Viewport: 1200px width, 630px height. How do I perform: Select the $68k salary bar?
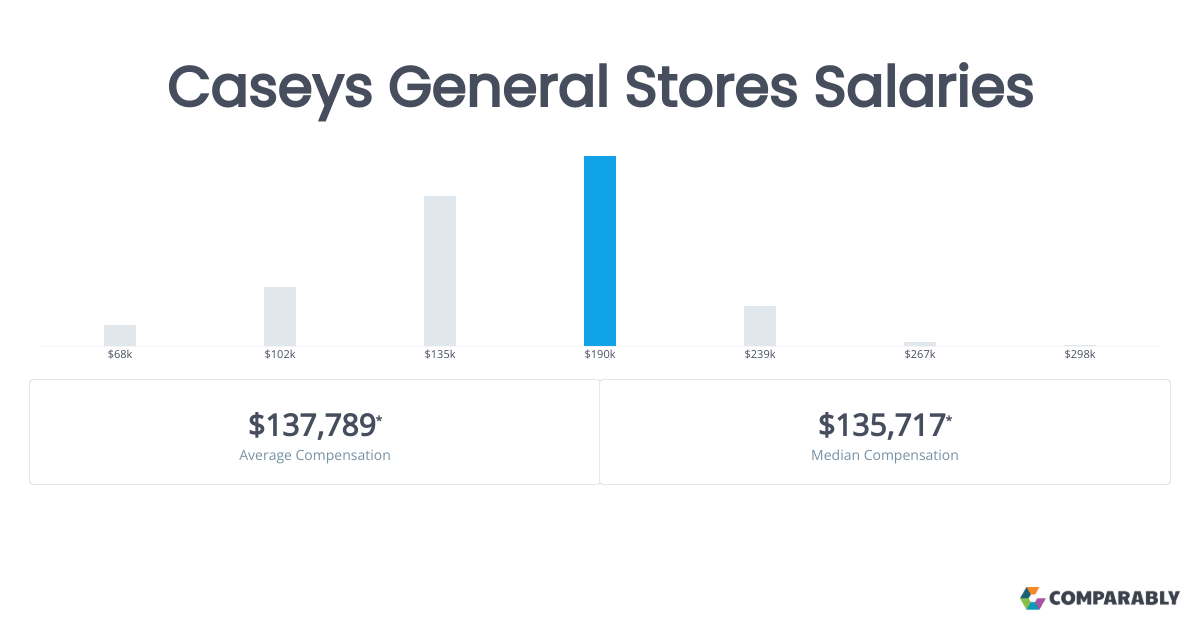(120, 335)
